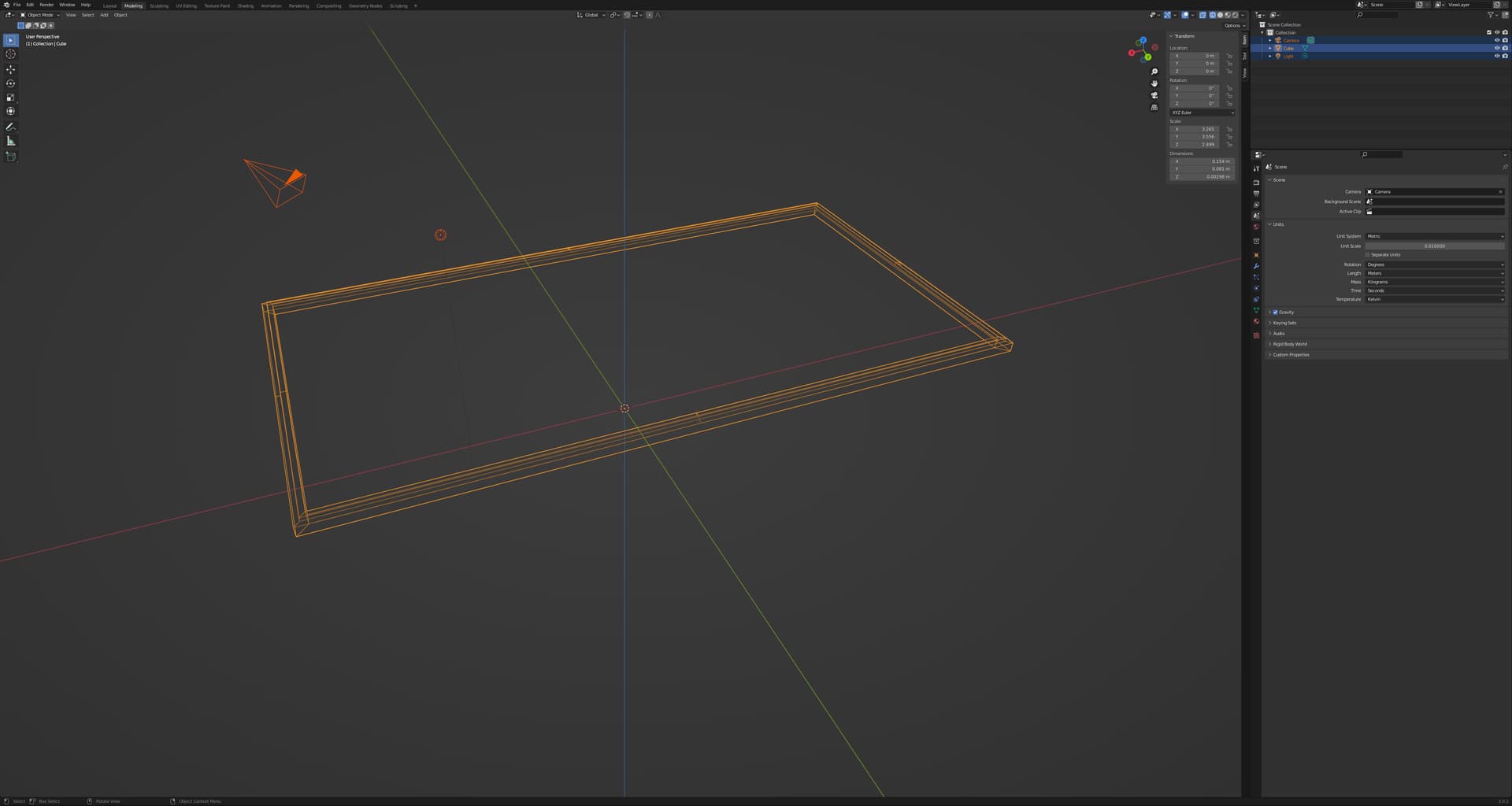Select the Transform tool
Image resolution: width=1512 pixels, height=806 pixels.
click(x=11, y=112)
